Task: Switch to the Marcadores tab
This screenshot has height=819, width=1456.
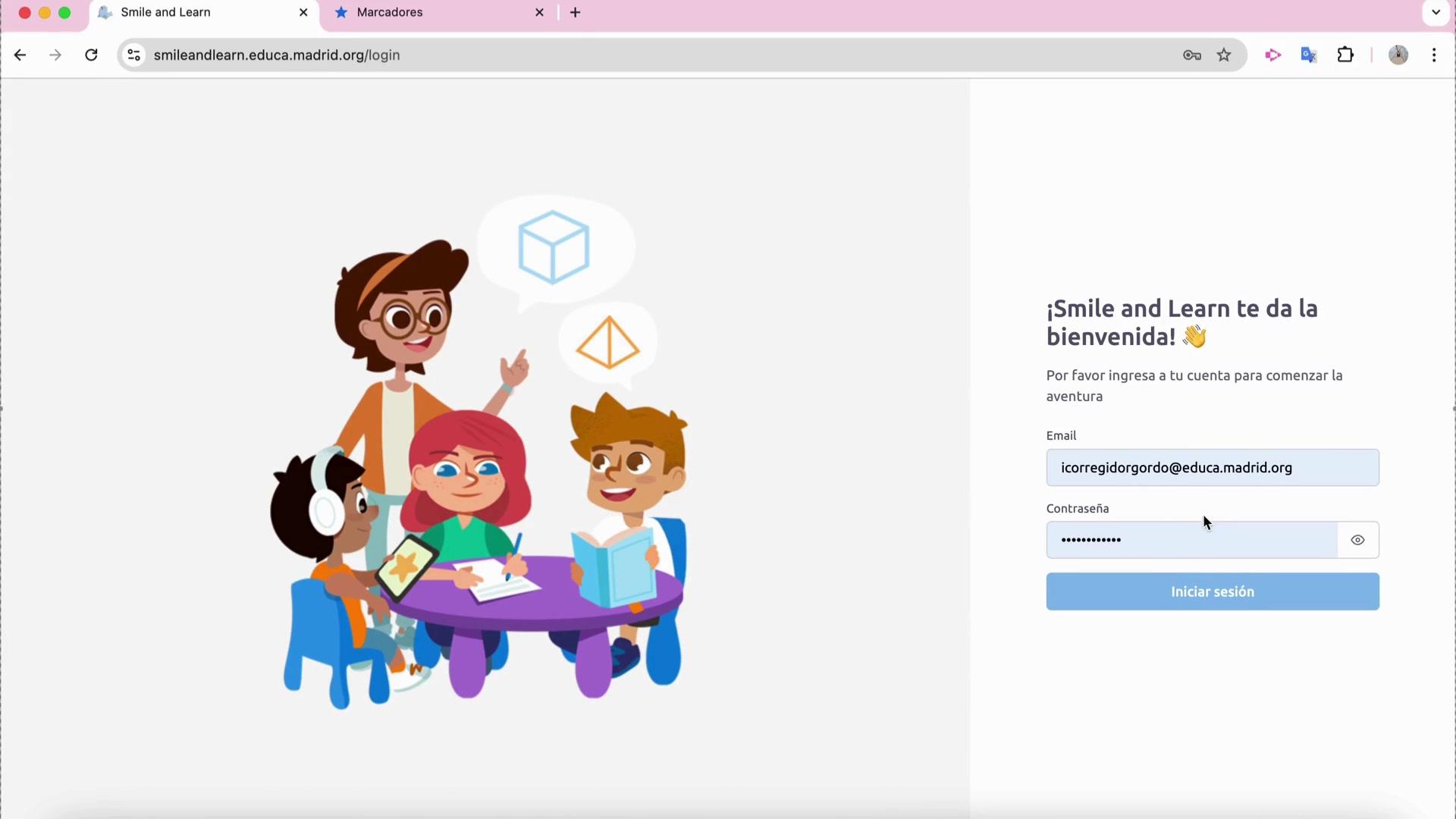Action: [432, 13]
